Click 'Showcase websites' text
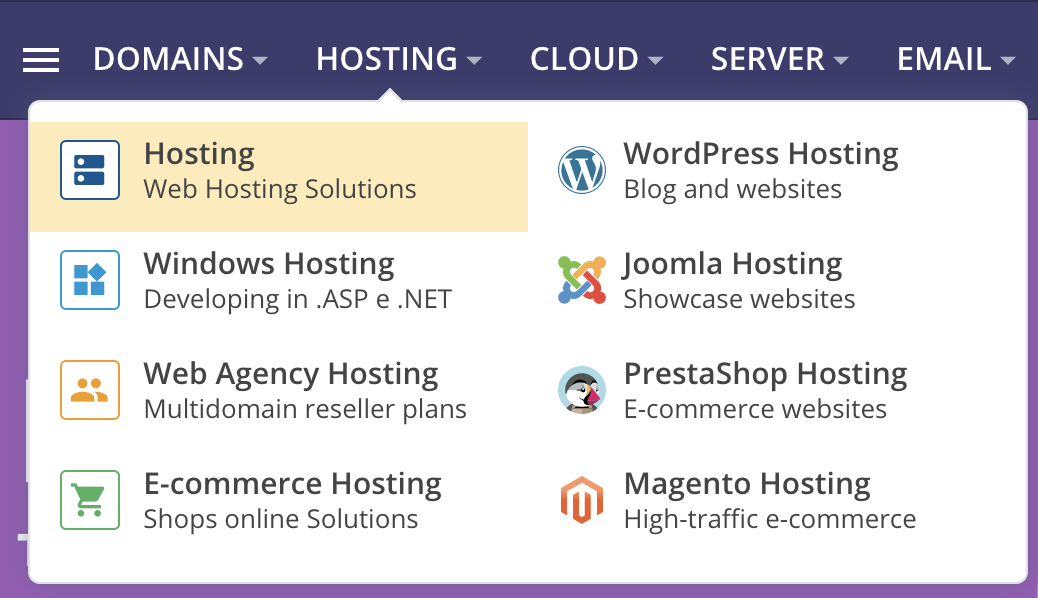This screenshot has height=598, width=1038. [x=739, y=299]
